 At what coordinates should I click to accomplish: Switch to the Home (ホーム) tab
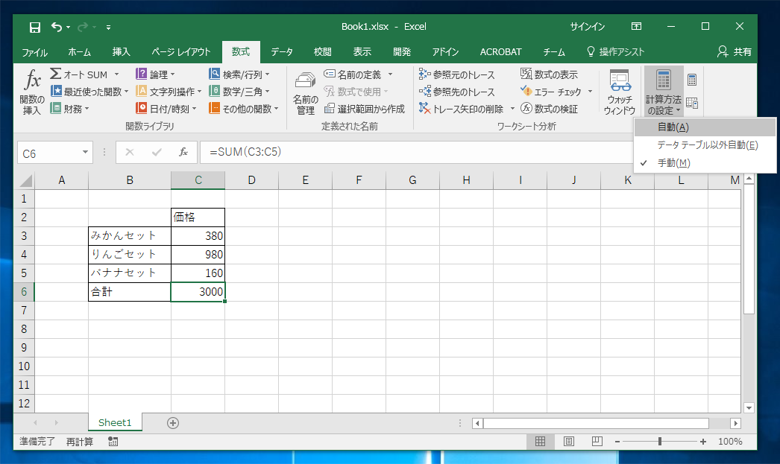(80, 52)
